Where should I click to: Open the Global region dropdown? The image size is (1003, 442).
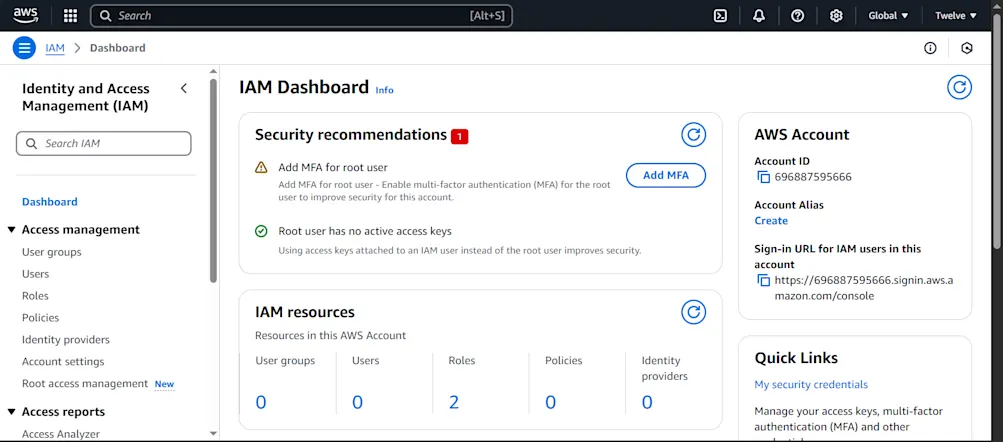888,16
